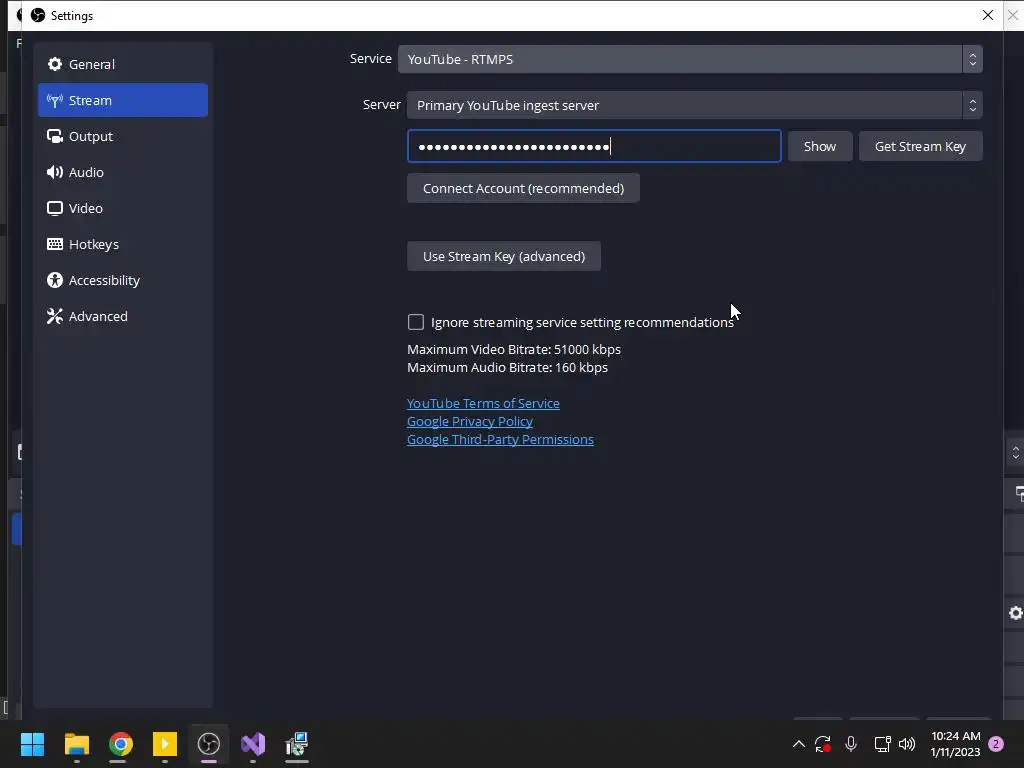Click the yellow play icon app in taskbar
The height and width of the screenshot is (768, 1024).
pyautogui.click(x=165, y=744)
